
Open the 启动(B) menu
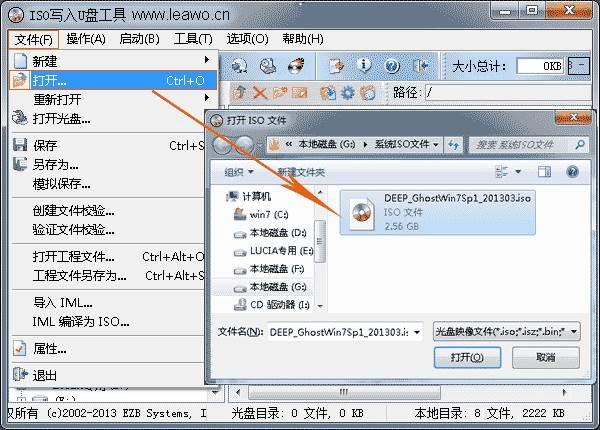pos(139,39)
